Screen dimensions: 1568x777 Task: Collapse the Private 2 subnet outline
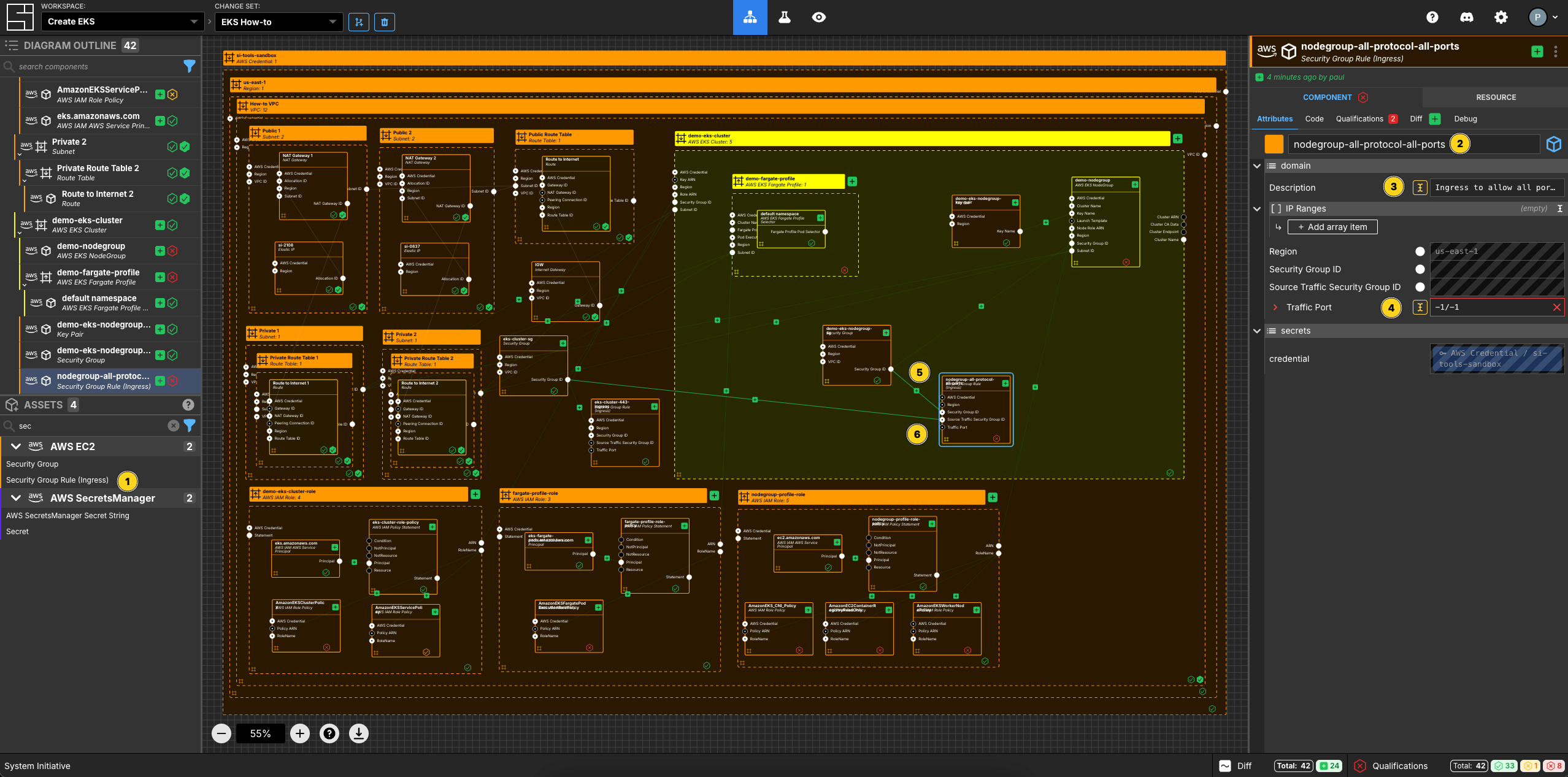[x=20, y=154]
